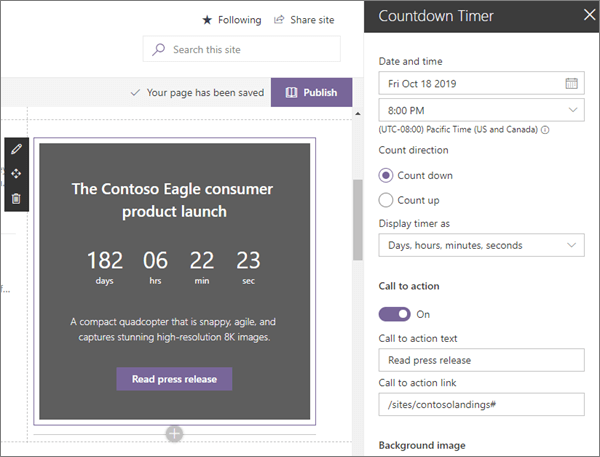Click the 06 hrs counter
Screen dimensions: 600x457
pos(155,267)
